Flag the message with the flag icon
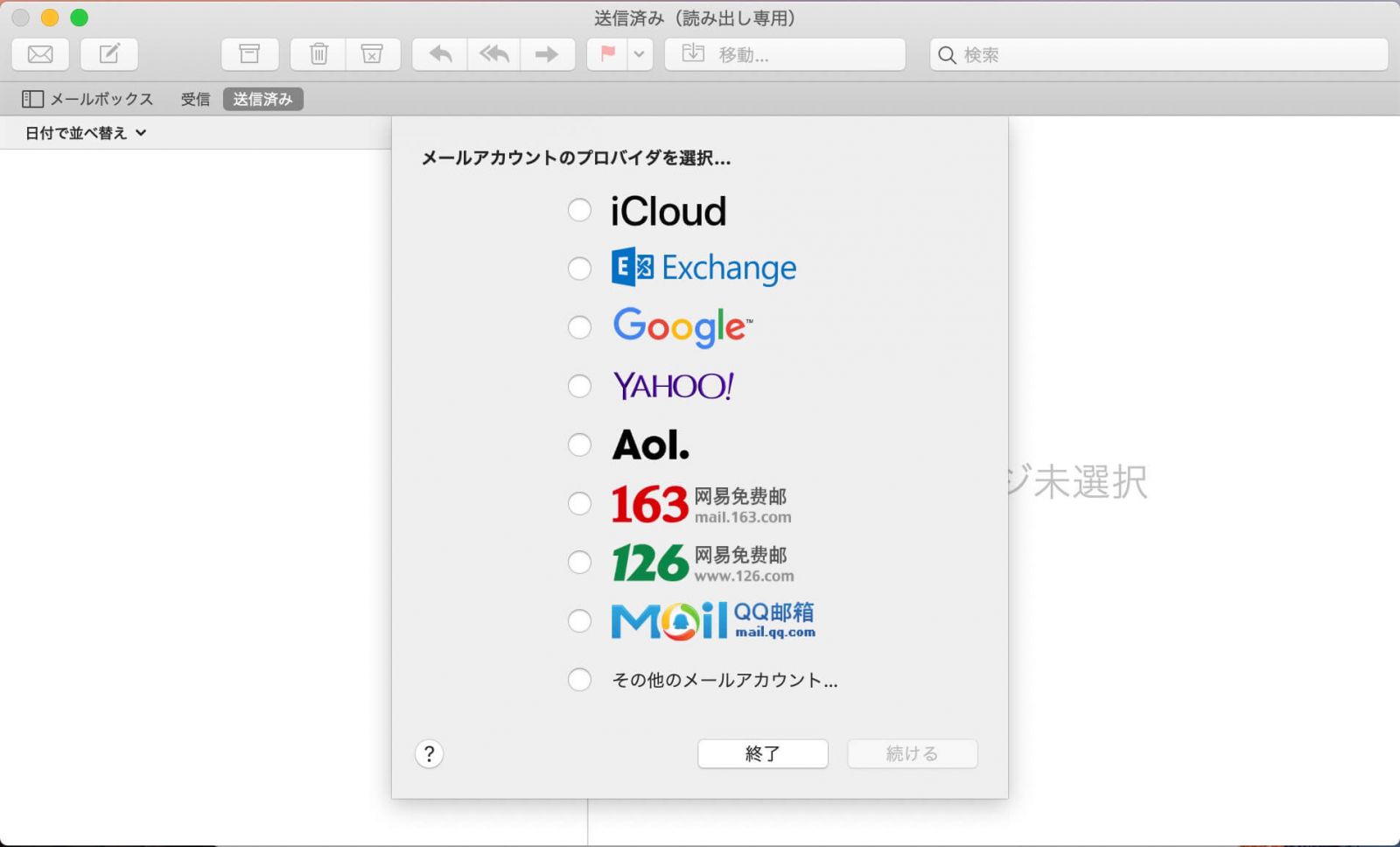Viewport: 1400px width, 847px height. click(x=605, y=53)
